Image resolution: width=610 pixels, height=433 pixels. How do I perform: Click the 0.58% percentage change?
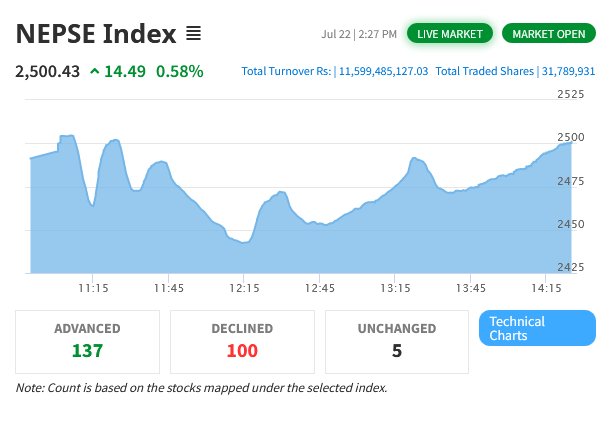click(x=180, y=71)
